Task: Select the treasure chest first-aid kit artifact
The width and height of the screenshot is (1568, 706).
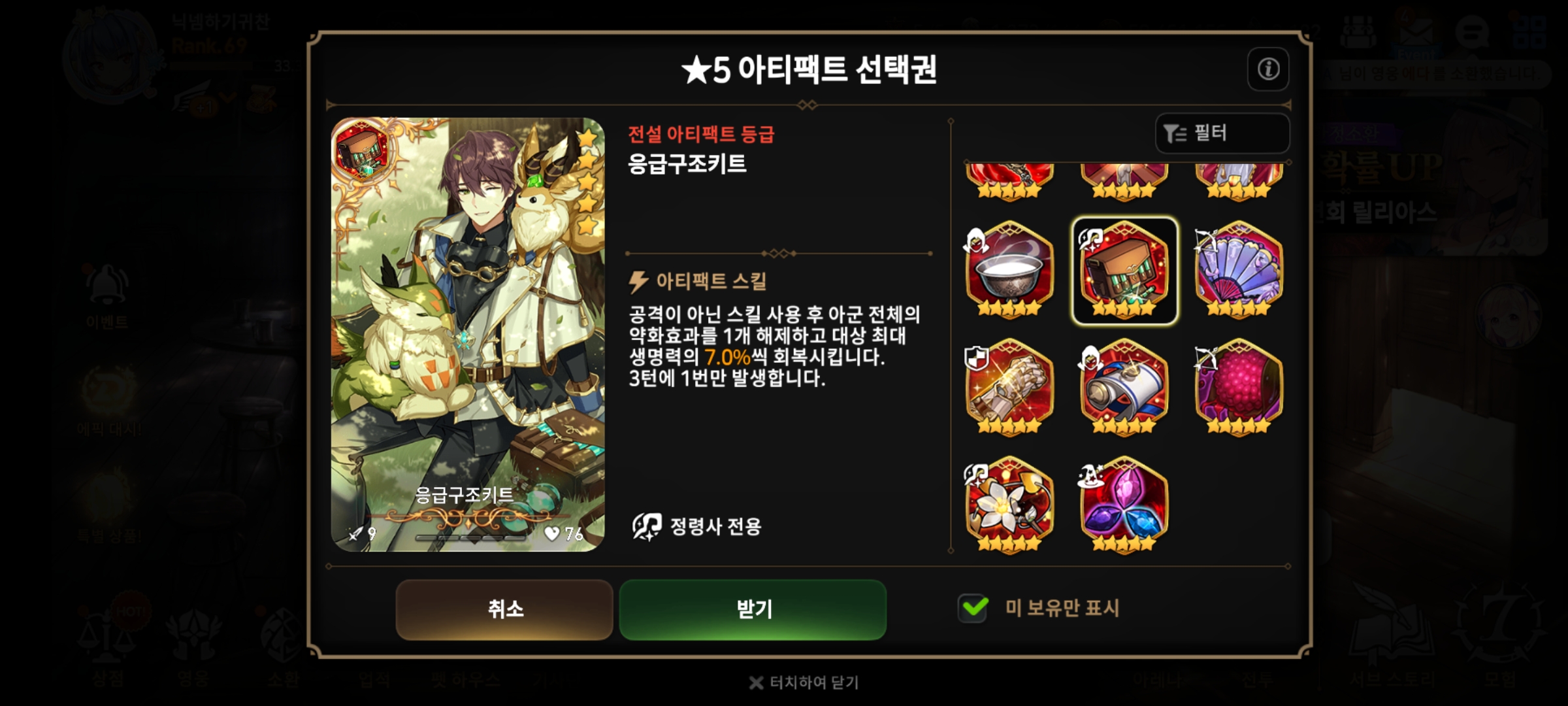Action: coord(1124,270)
